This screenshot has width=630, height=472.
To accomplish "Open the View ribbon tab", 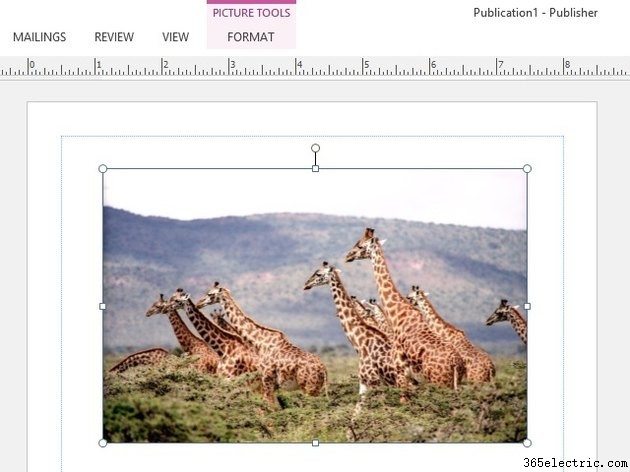I will [x=176, y=37].
